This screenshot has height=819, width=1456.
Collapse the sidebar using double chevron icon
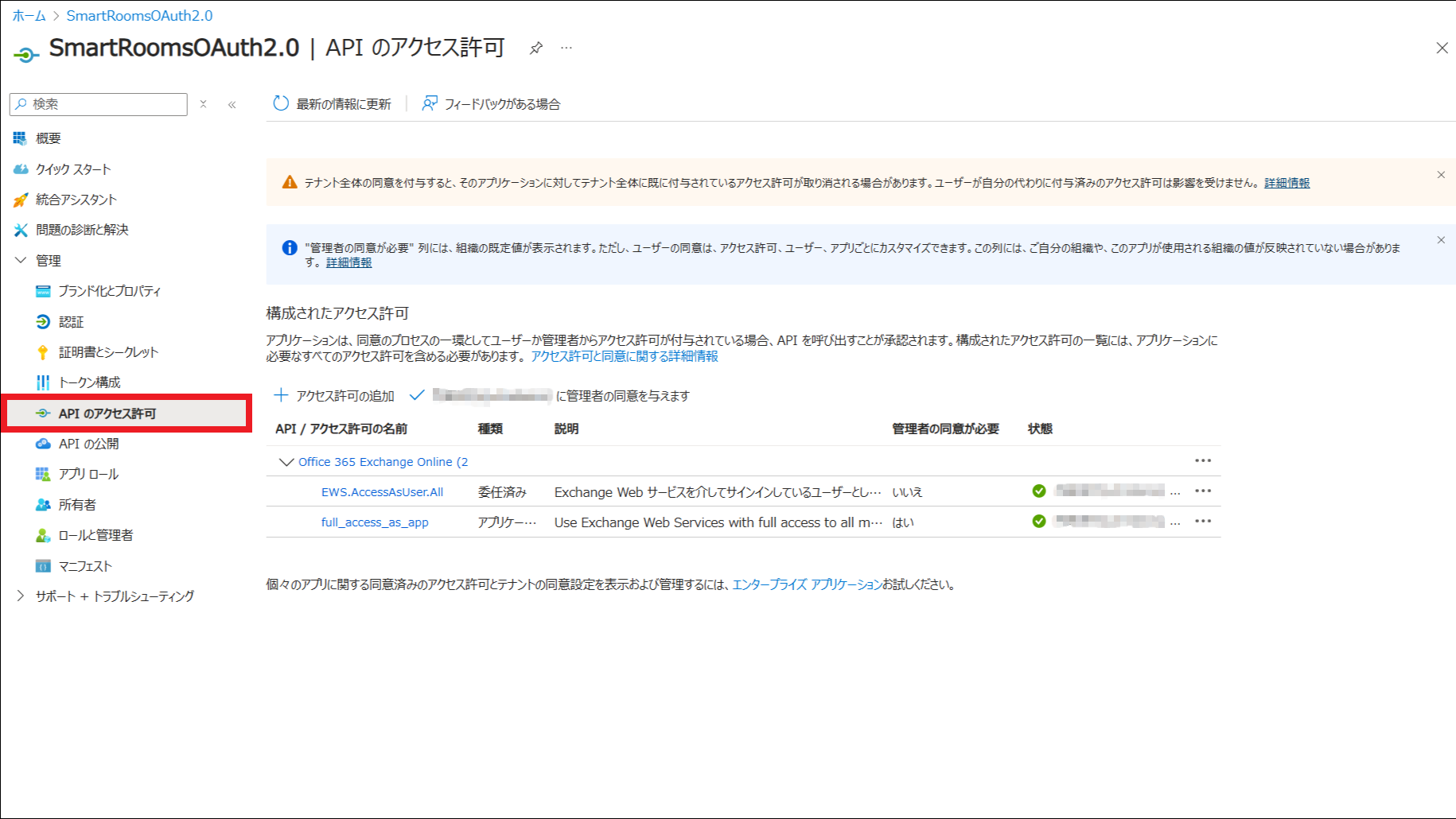pos(232,105)
